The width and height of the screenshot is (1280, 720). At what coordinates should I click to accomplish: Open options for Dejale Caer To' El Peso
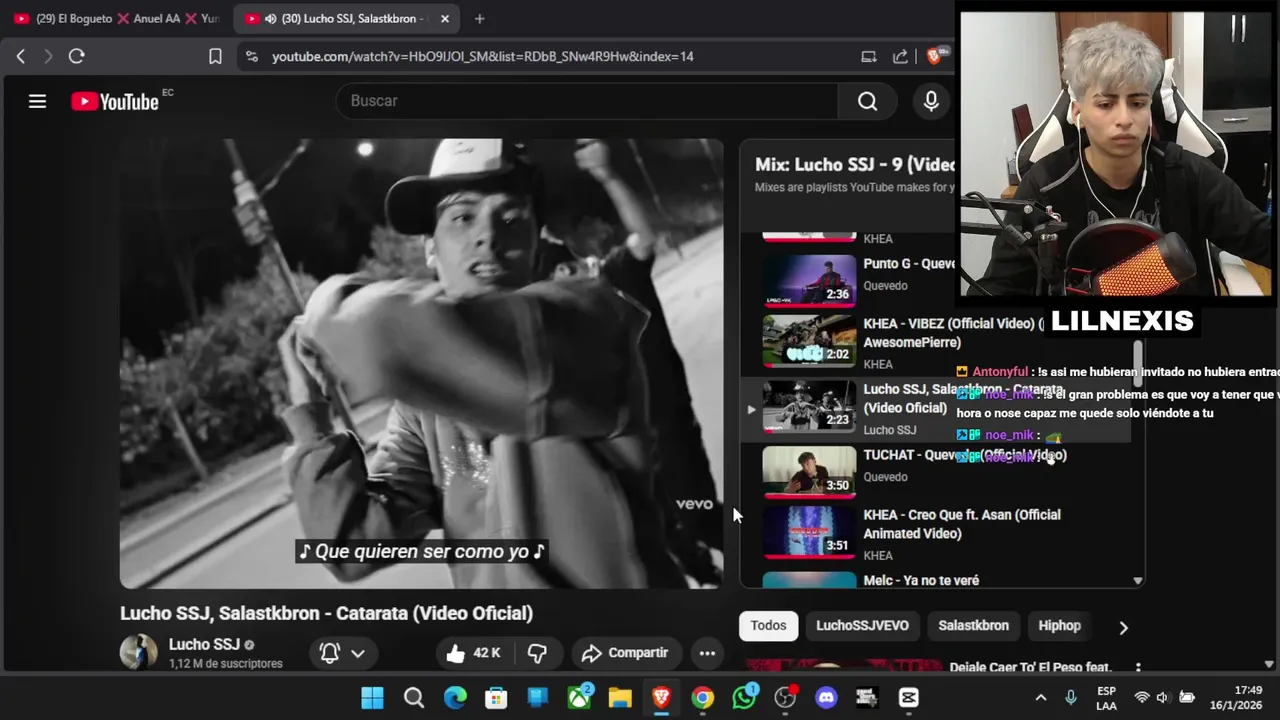pyautogui.click(x=1138, y=667)
